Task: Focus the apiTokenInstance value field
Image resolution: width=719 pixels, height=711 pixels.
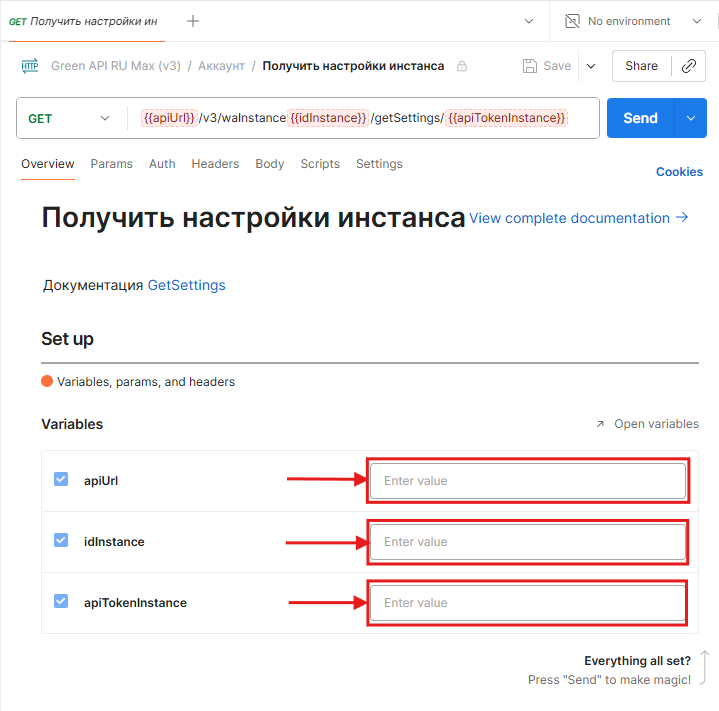Action: [528, 603]
